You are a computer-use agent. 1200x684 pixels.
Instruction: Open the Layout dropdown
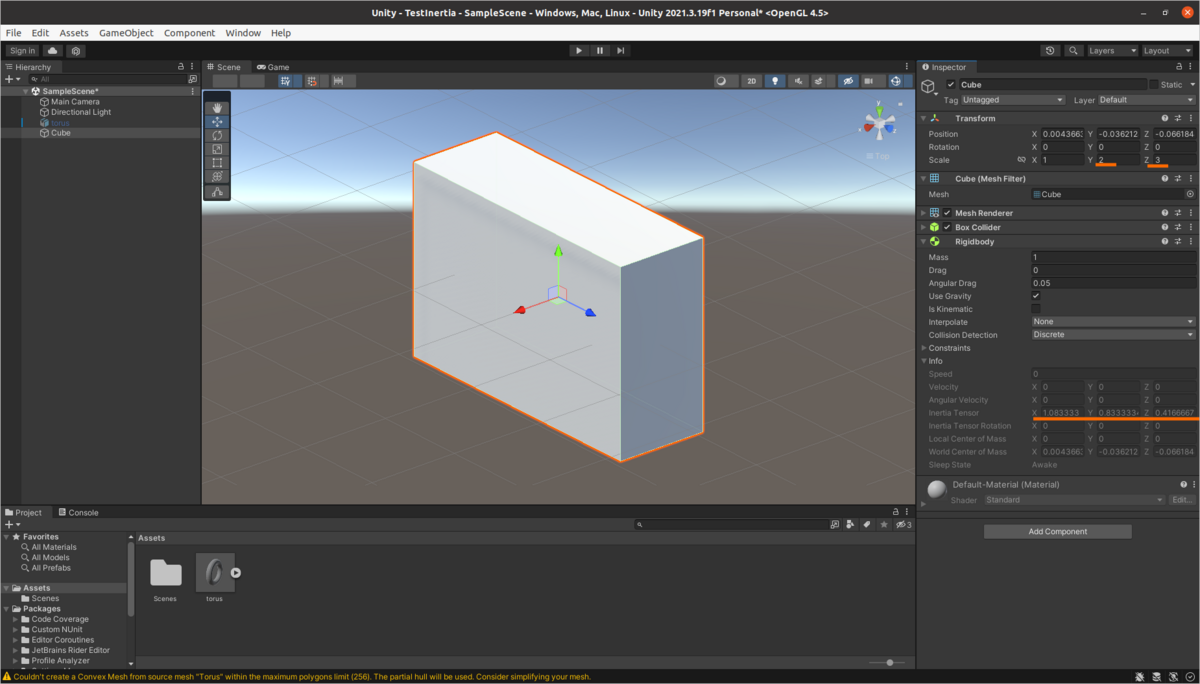[1168, 50]
